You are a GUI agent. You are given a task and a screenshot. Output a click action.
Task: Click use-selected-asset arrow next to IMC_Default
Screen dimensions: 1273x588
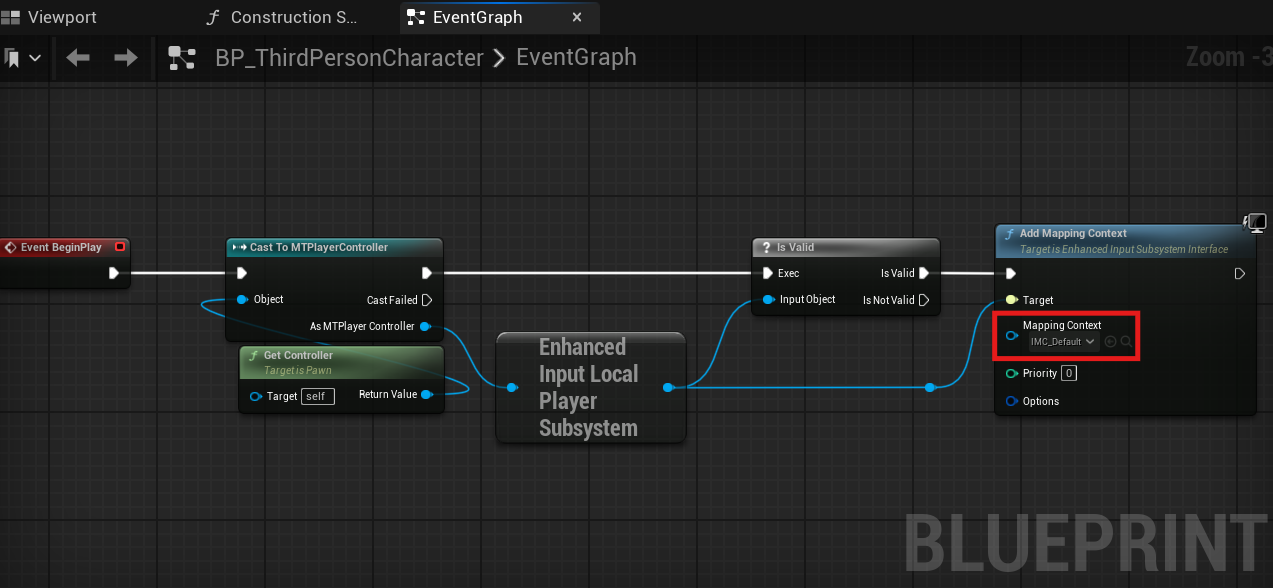coord(1110,342)
